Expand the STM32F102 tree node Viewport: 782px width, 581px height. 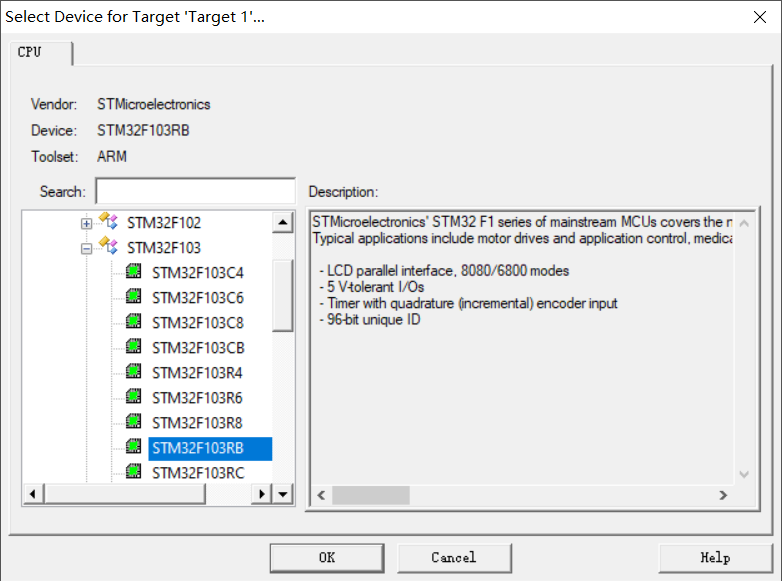[86, 223]
